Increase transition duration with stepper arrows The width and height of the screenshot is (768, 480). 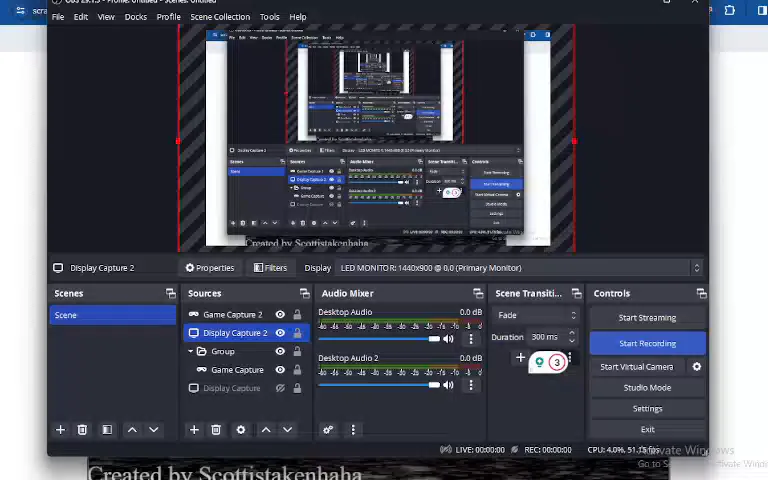coord(572,333)
